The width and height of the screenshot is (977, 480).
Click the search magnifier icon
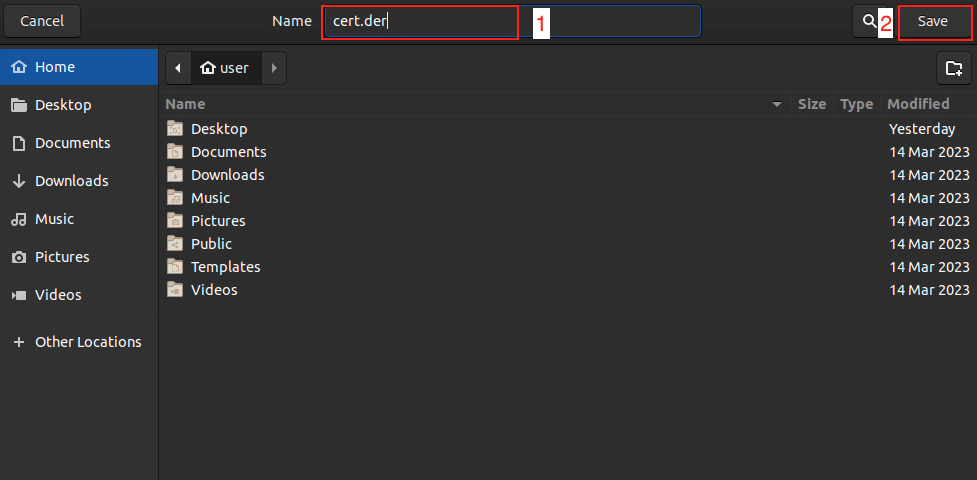point(868,21)
